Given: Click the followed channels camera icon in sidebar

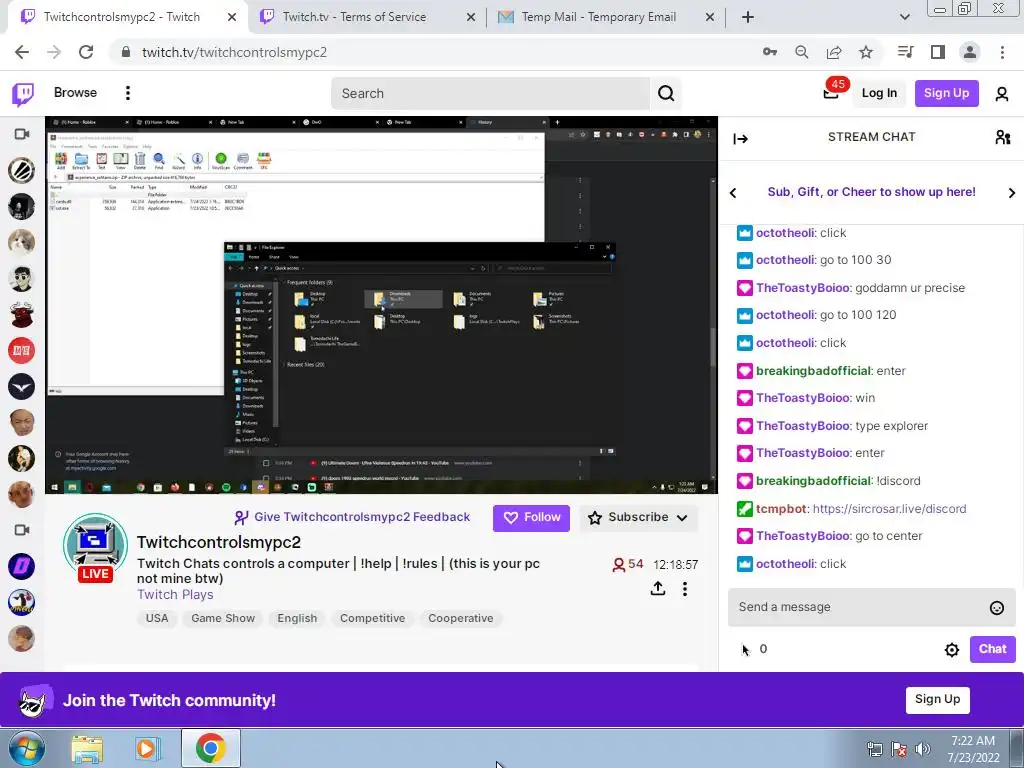Looking at the screenshot, I should pyautogui.click(x=22, y=134).
